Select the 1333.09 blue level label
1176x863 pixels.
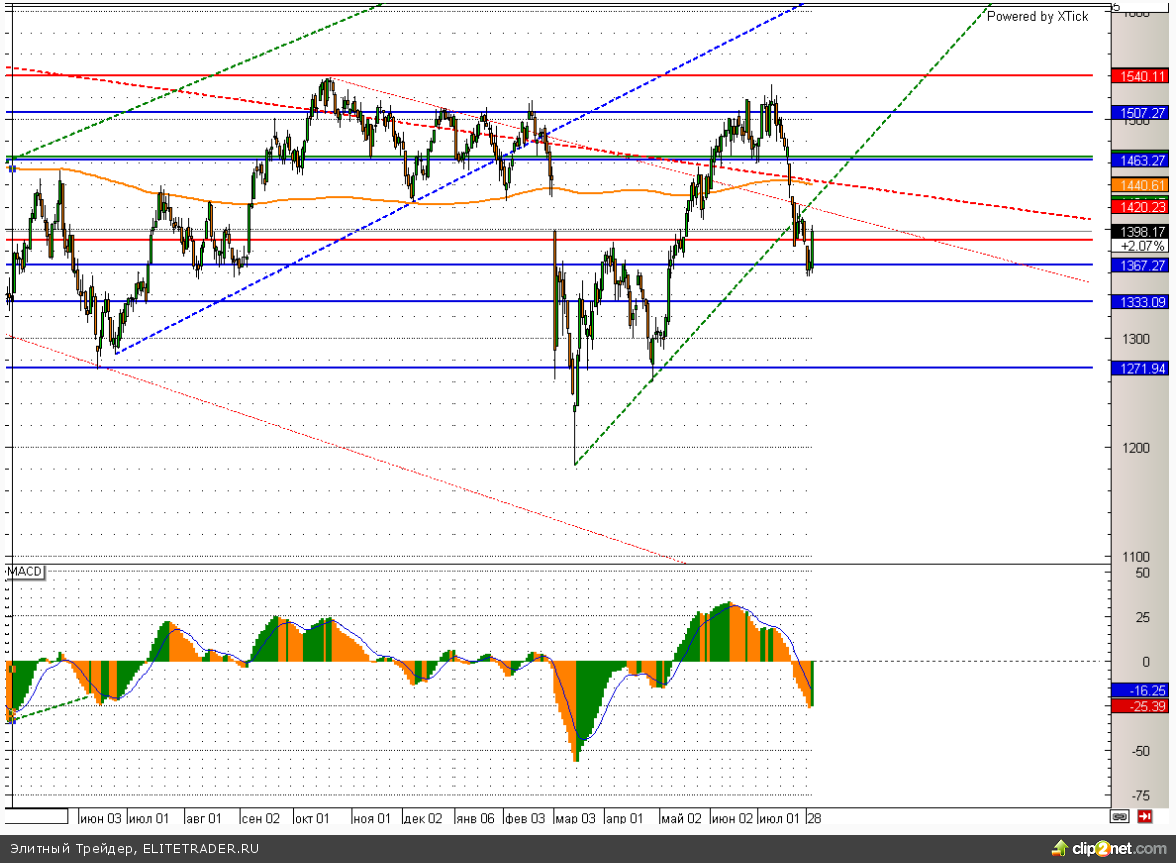click(x=1139, y=302)
